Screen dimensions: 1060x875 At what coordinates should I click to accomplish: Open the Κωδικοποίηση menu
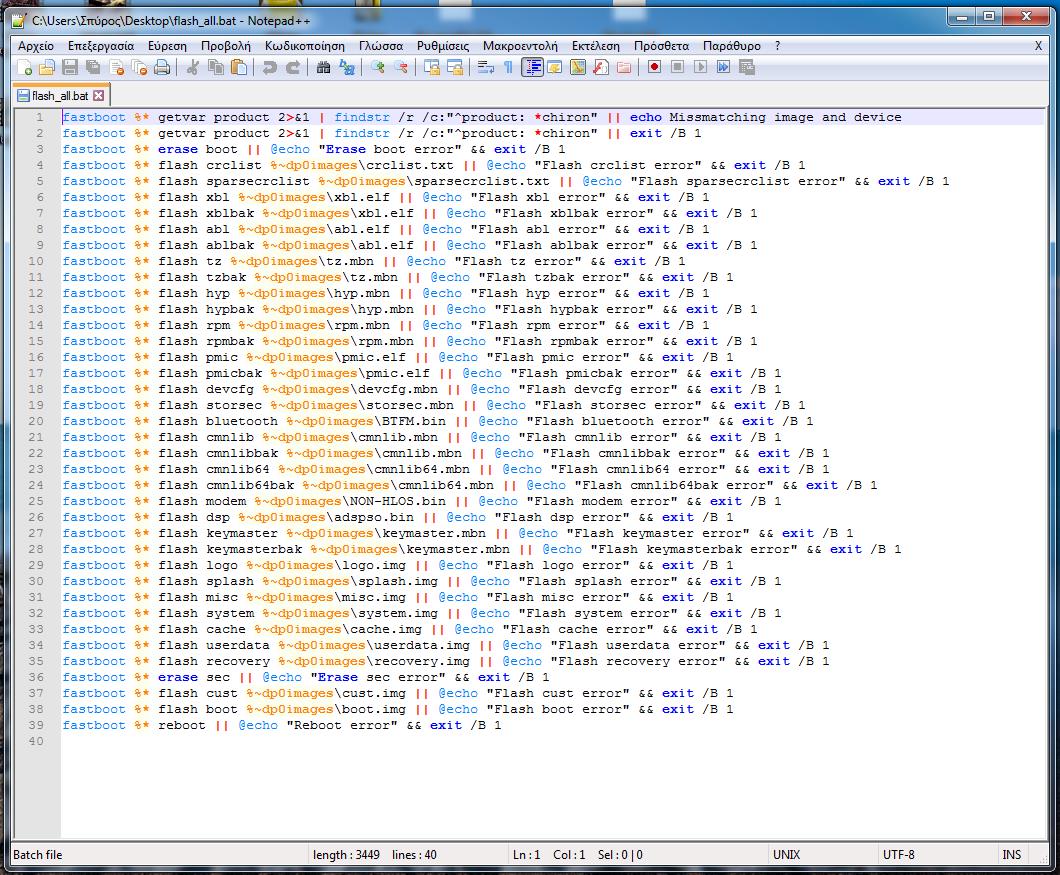(x=304, y=46)
